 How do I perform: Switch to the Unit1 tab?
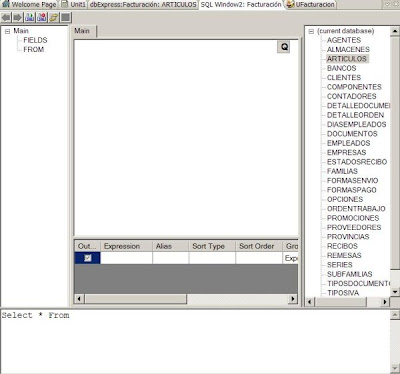[74, 4]
